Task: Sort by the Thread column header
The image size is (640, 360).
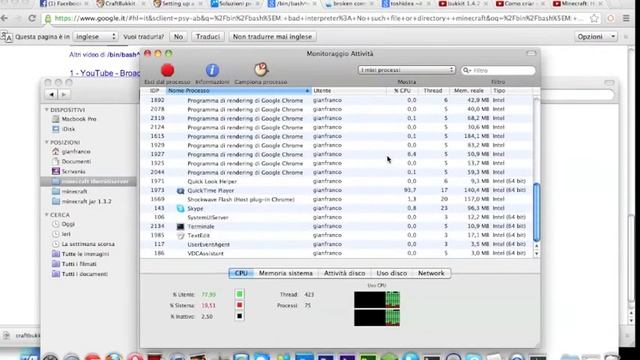Action: point(433,91)
